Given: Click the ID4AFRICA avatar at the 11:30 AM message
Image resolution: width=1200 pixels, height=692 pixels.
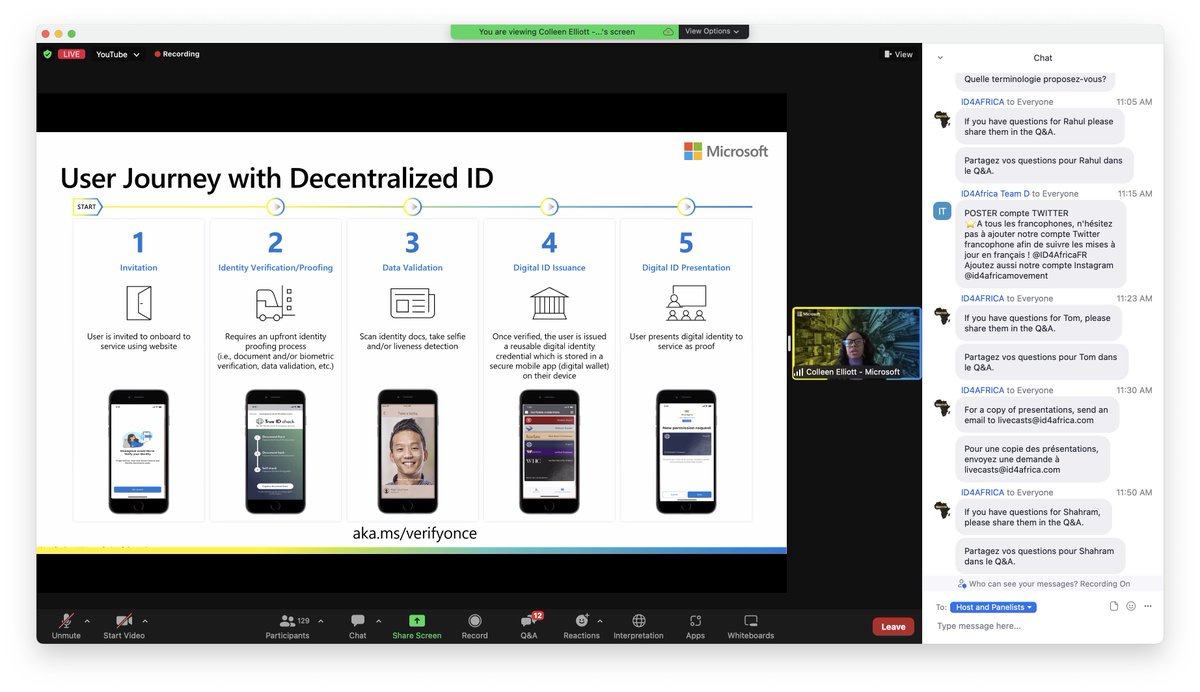Looking at the screenshot, I should point(941,407).
